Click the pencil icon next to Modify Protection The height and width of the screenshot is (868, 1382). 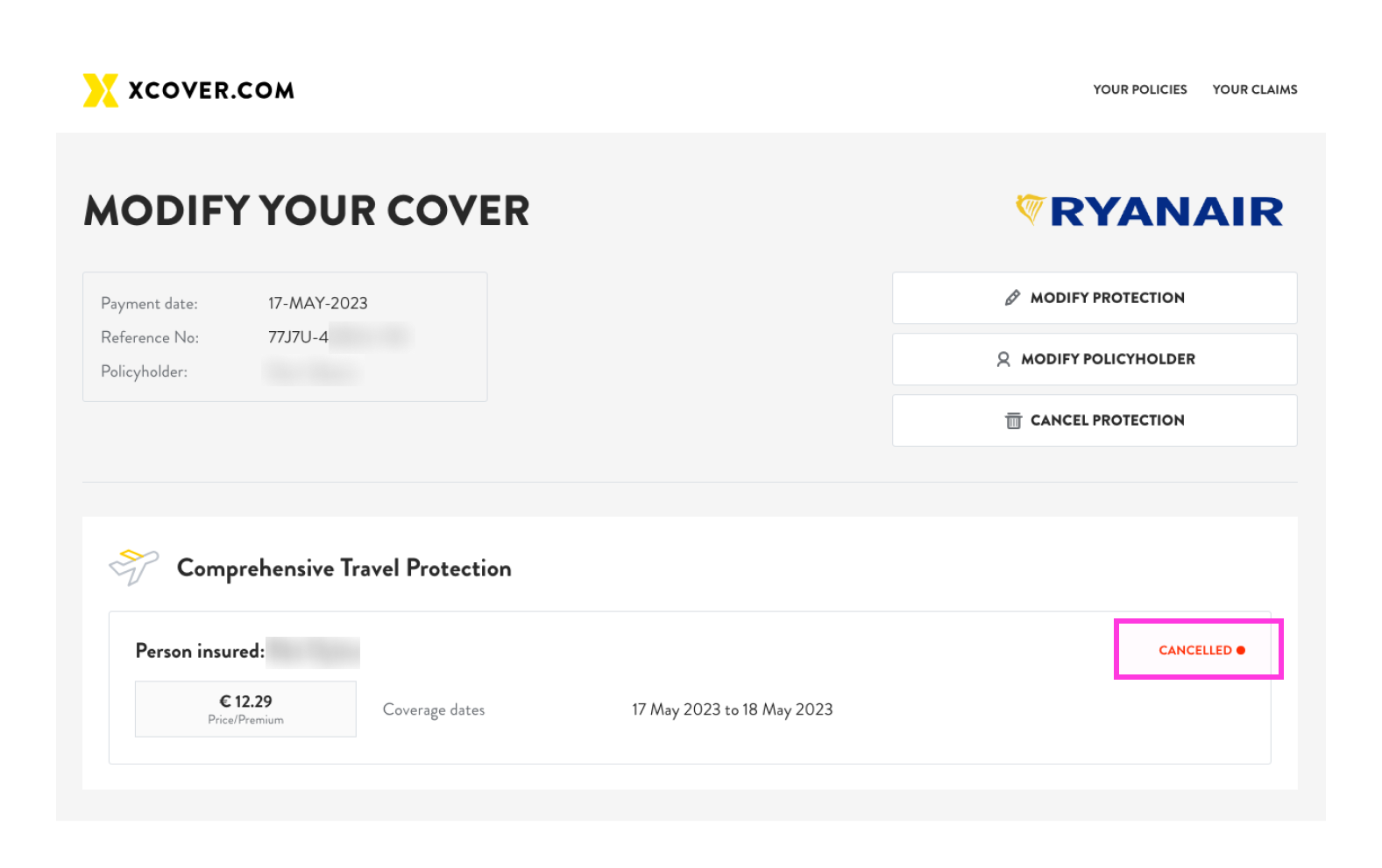click(1015, 297)
